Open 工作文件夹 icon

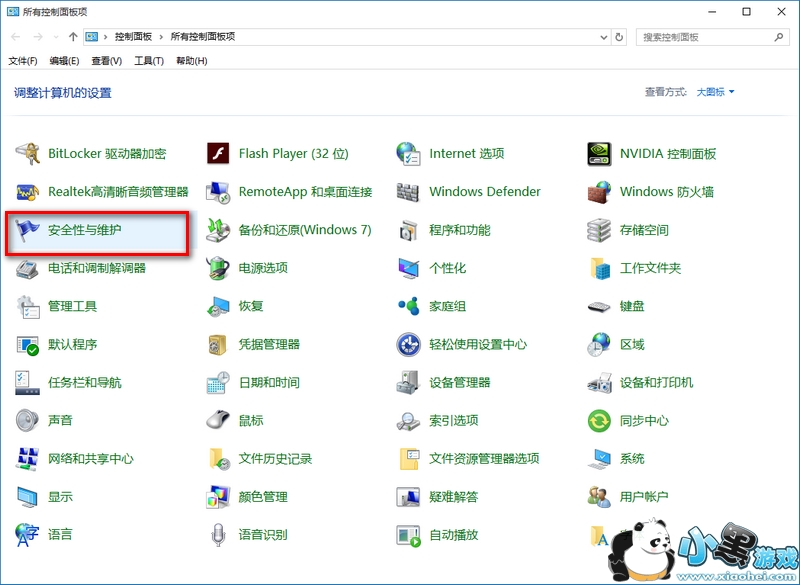(599, 268)
